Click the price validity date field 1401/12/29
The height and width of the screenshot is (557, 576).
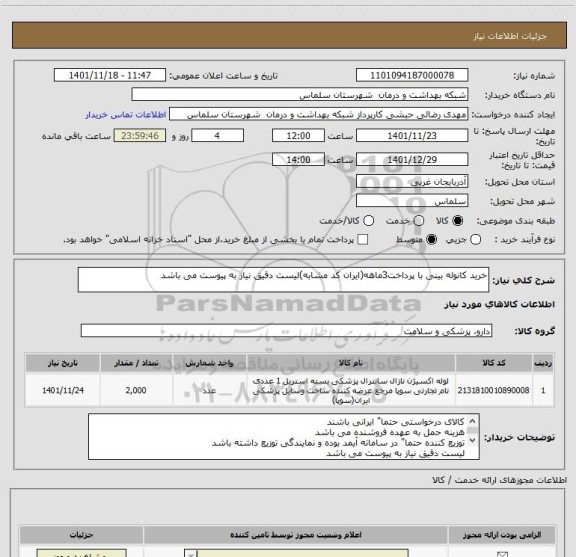tap(412, 160)
